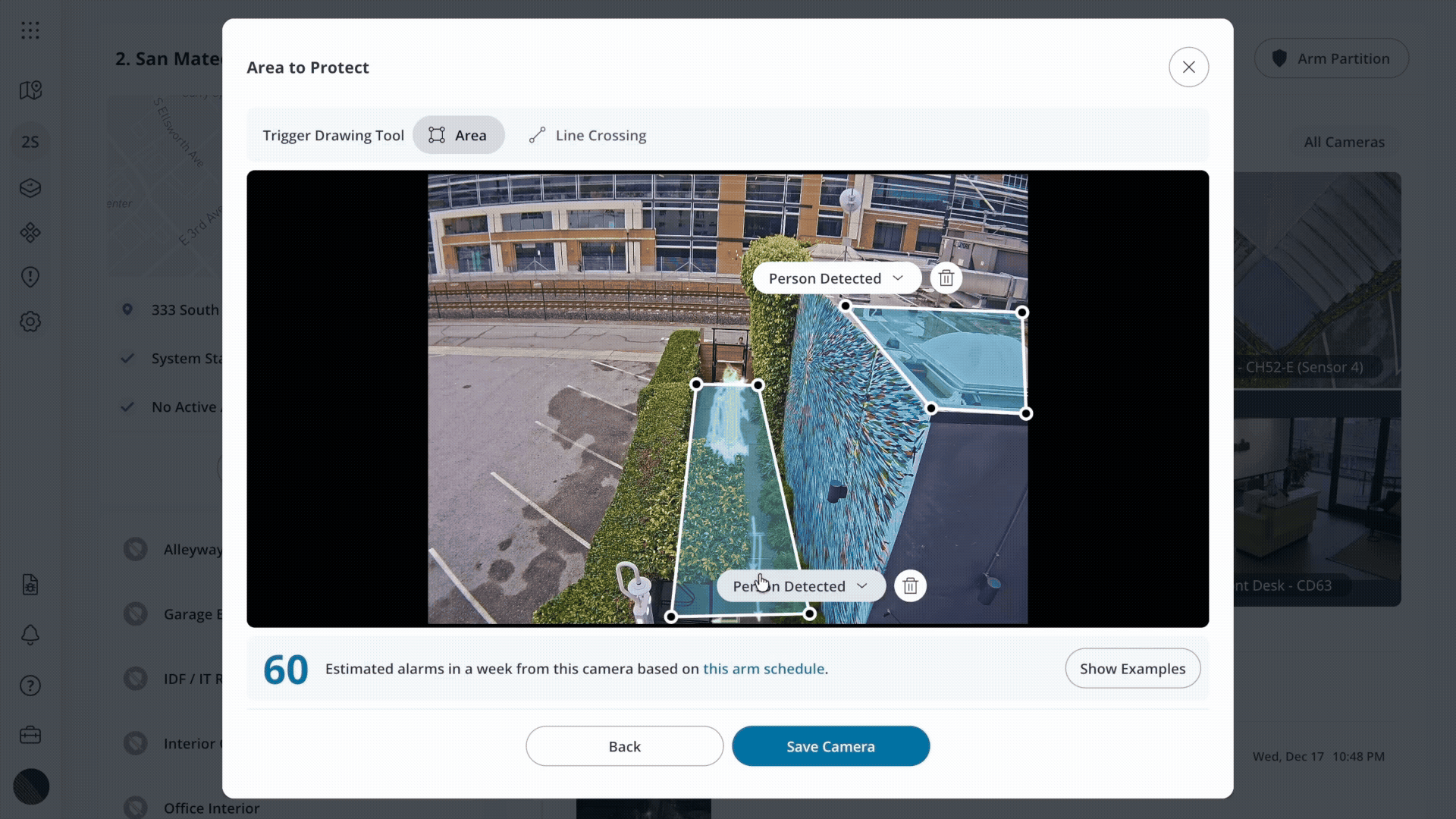Image resolution: width=1456 pixels, height=819 pixels.
Task: Select the Interior camera row
Action: coord(173,743)
